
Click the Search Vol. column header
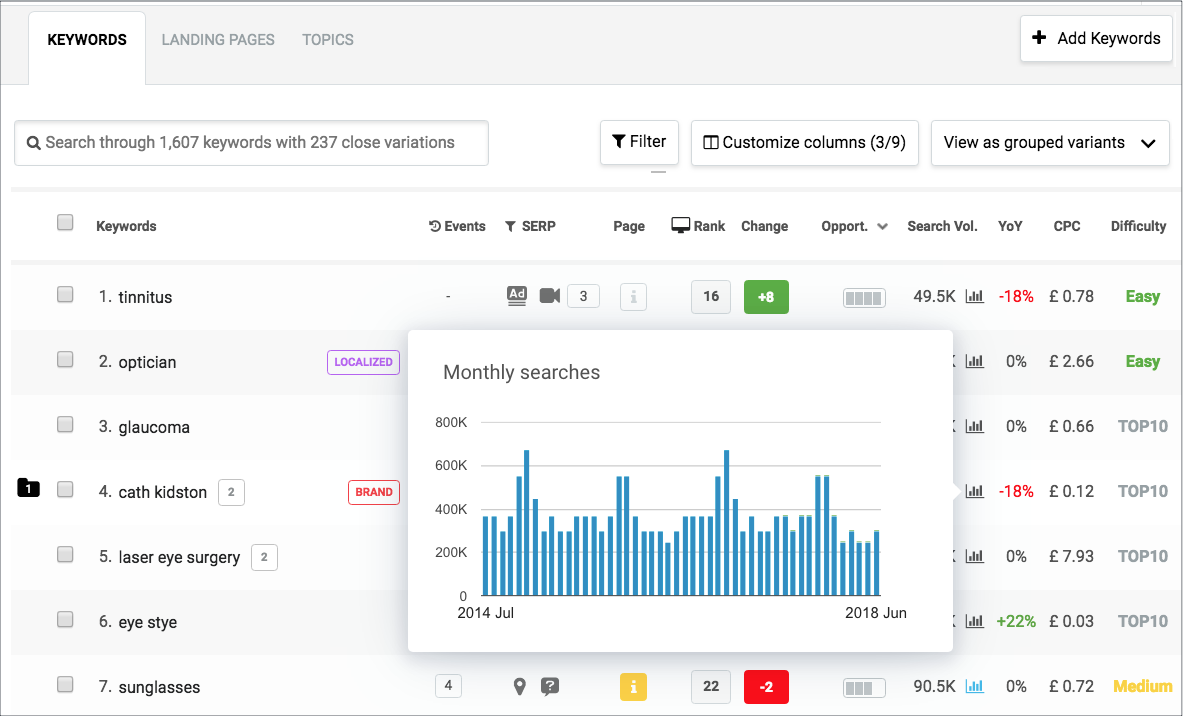coord(942,226)
